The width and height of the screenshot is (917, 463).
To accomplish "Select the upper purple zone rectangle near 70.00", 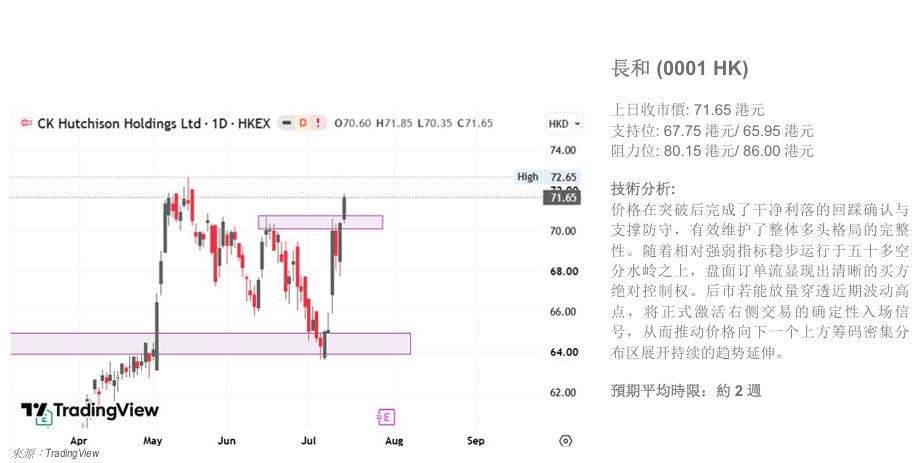I will [x=320, y=222].
